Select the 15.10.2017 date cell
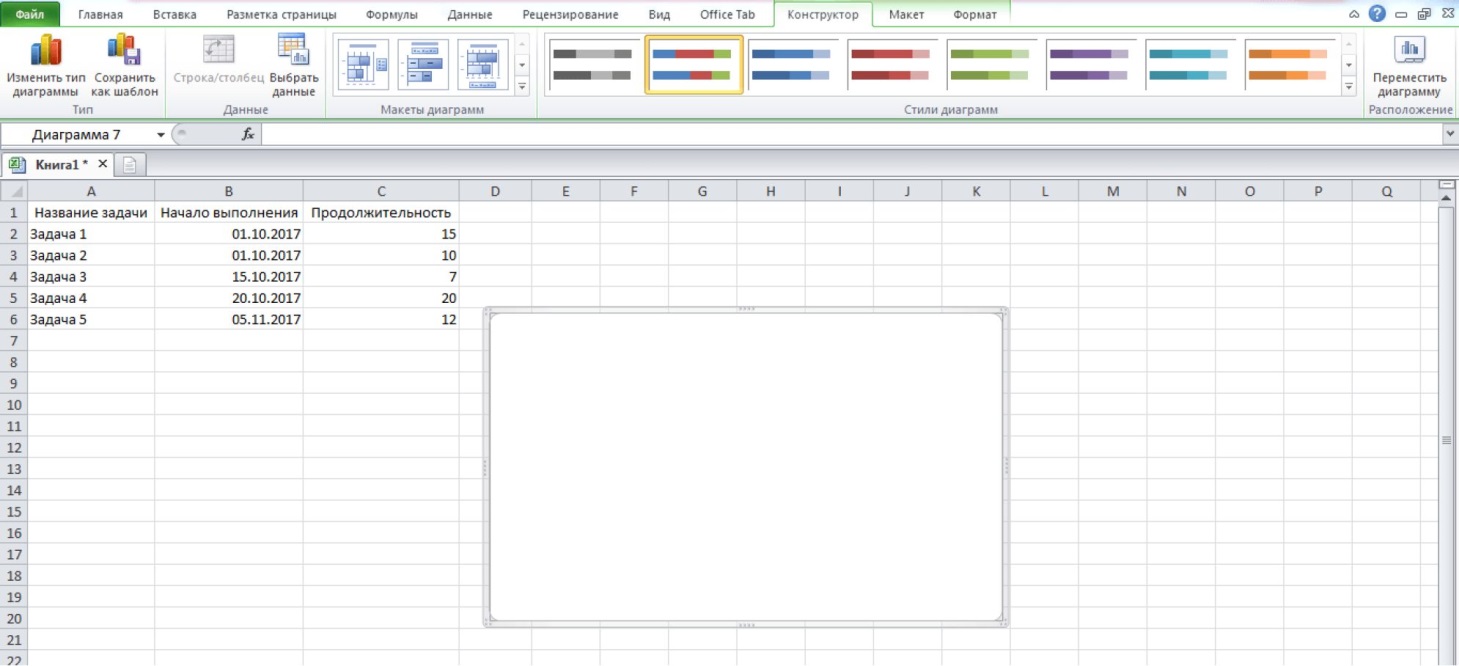 pos(229,277)
